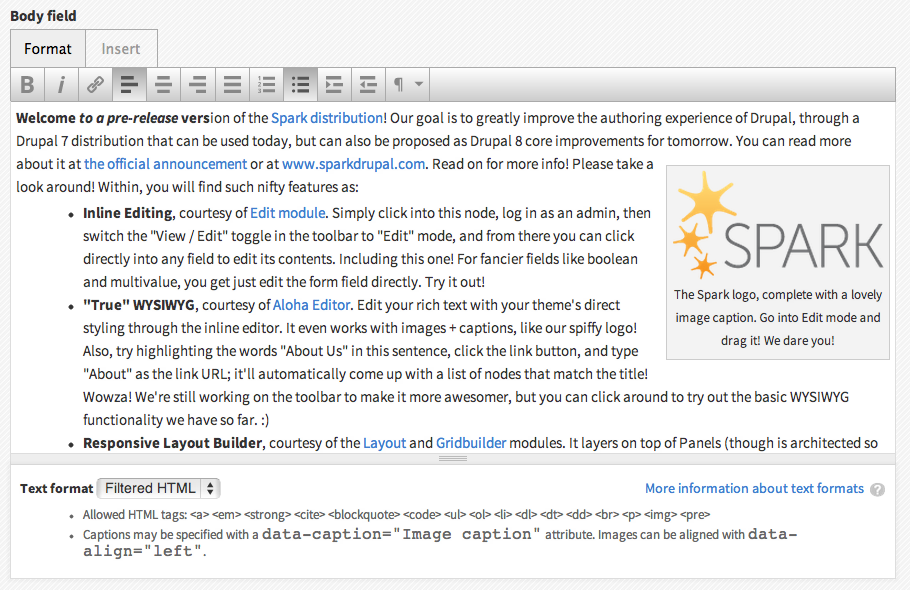The height and width of the screenshot is (590, 910).
Task: Switch to the Insert tab
Action: click(121, 49)
